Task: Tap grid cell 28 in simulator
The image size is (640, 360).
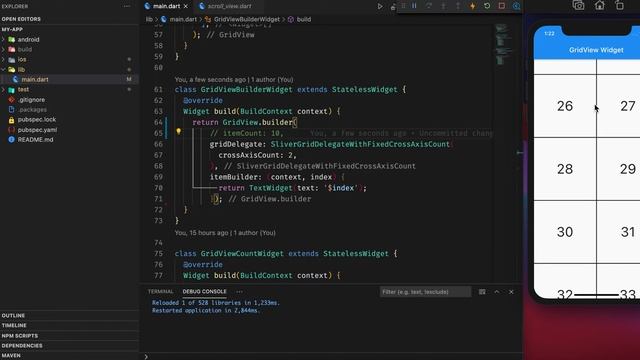Action: (565, 169)
